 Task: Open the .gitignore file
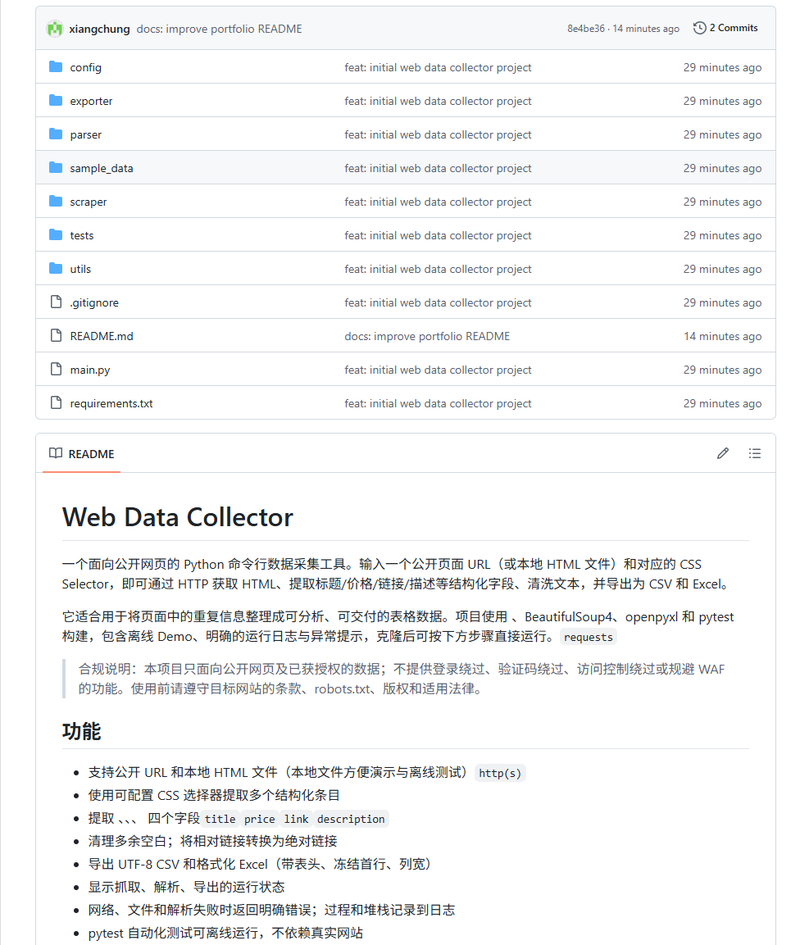point(94,303)
